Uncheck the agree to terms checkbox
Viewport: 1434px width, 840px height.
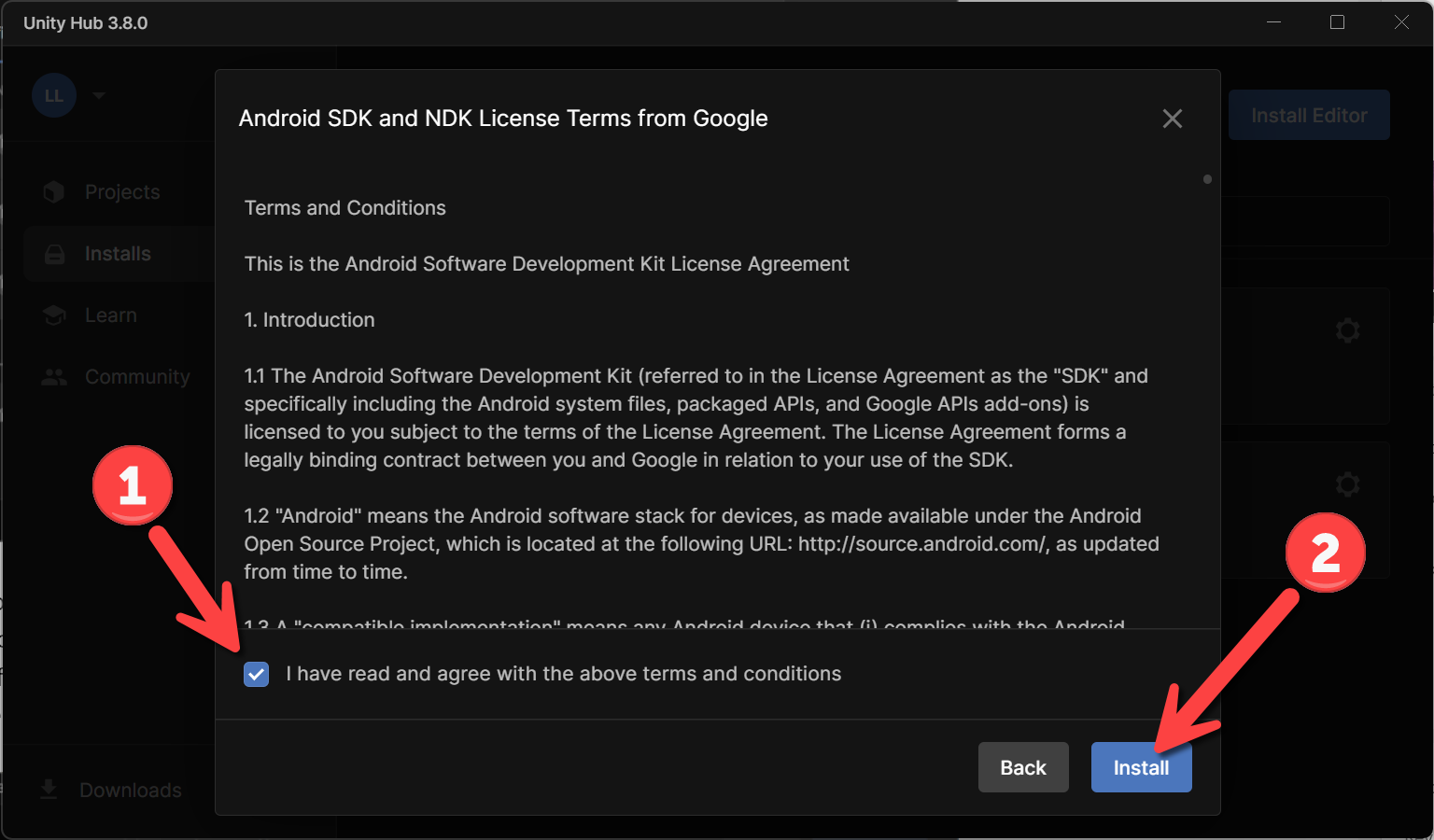tap(257, 674)
